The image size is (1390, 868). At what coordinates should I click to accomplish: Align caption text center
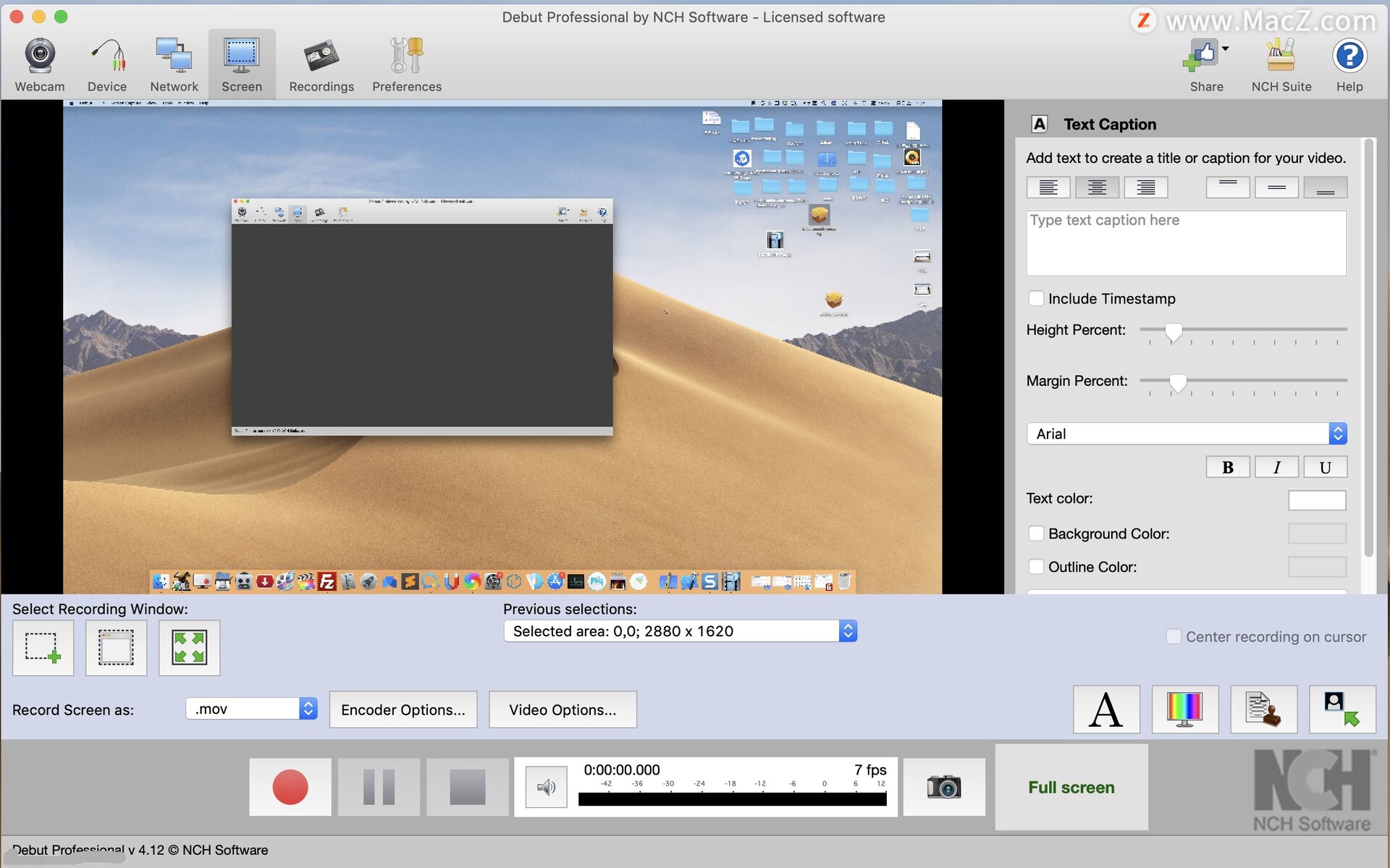(x=1097, y=187)
